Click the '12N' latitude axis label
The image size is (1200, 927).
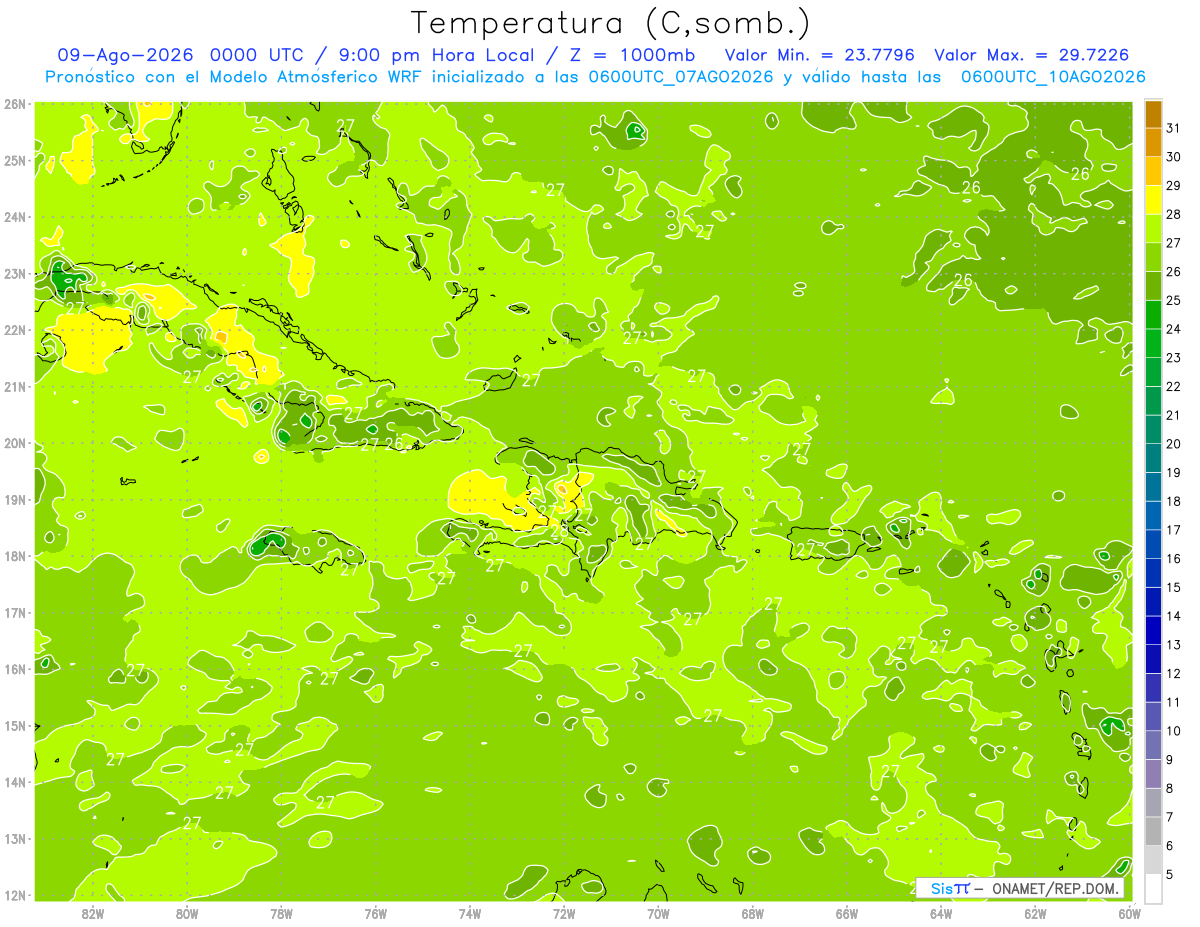tap(15, 895)
